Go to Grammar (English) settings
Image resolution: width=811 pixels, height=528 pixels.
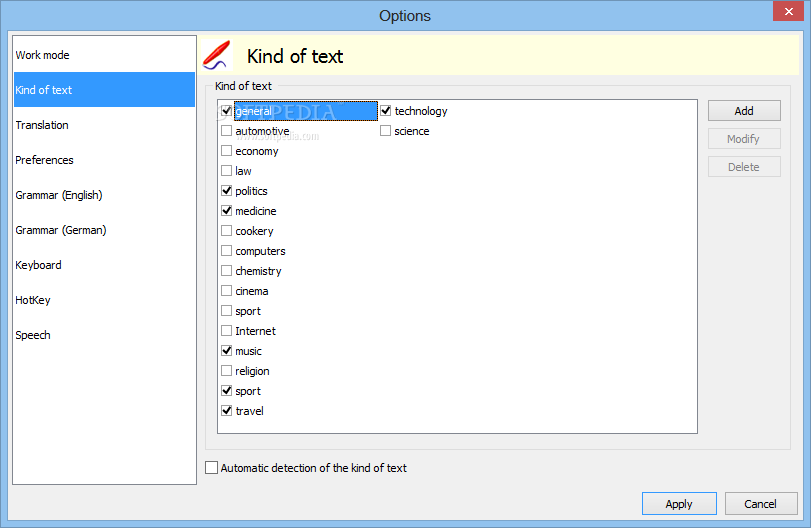click(104, 195)
